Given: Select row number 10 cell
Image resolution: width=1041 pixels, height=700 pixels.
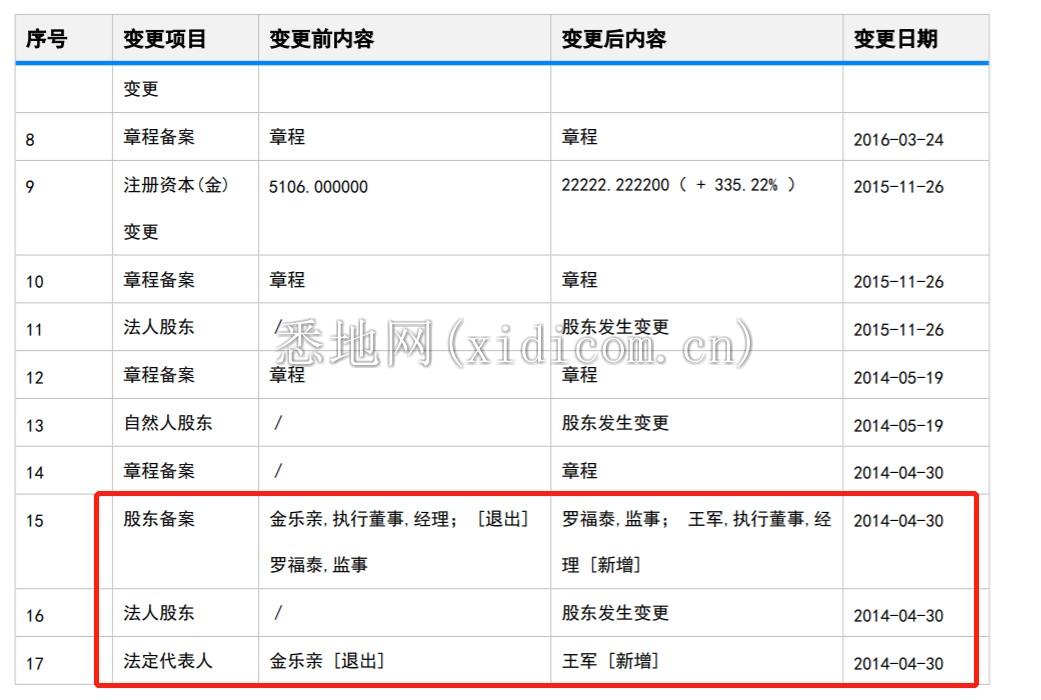Looking at the screenshot, I should (x=35, y=282).
